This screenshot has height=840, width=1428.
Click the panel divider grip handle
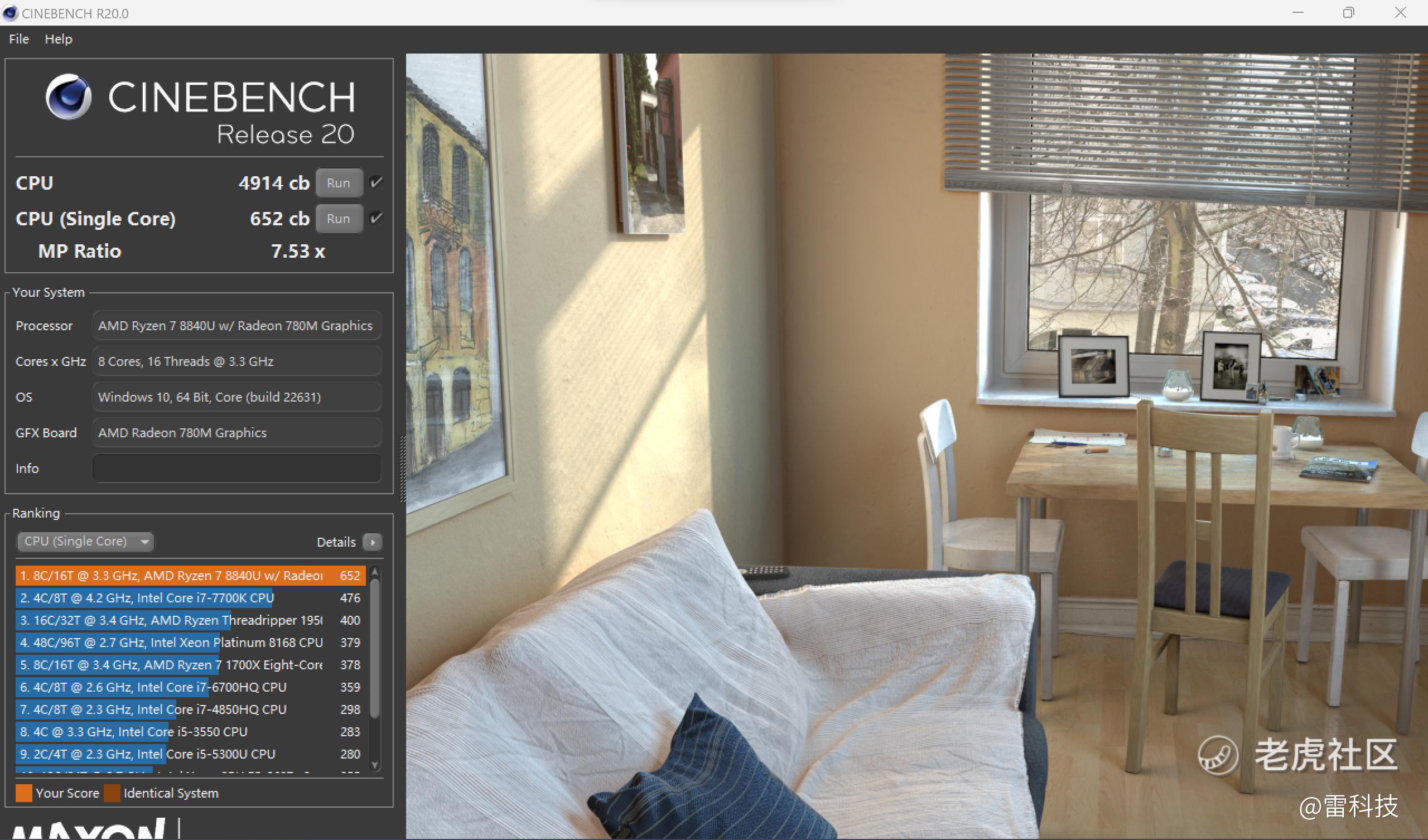pyautogui.click(x=403, y=469)
